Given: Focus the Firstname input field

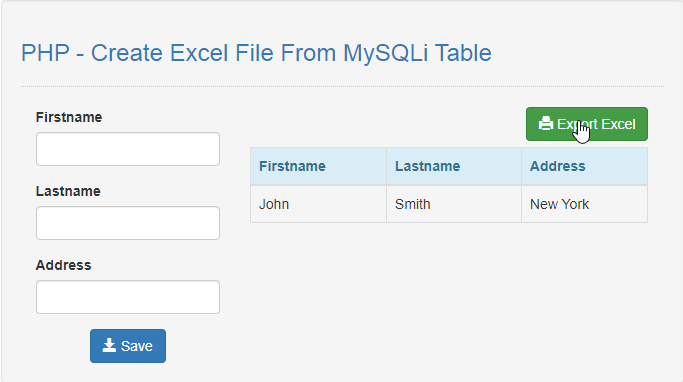Looking at the screenshot, I should pos(128,149).
